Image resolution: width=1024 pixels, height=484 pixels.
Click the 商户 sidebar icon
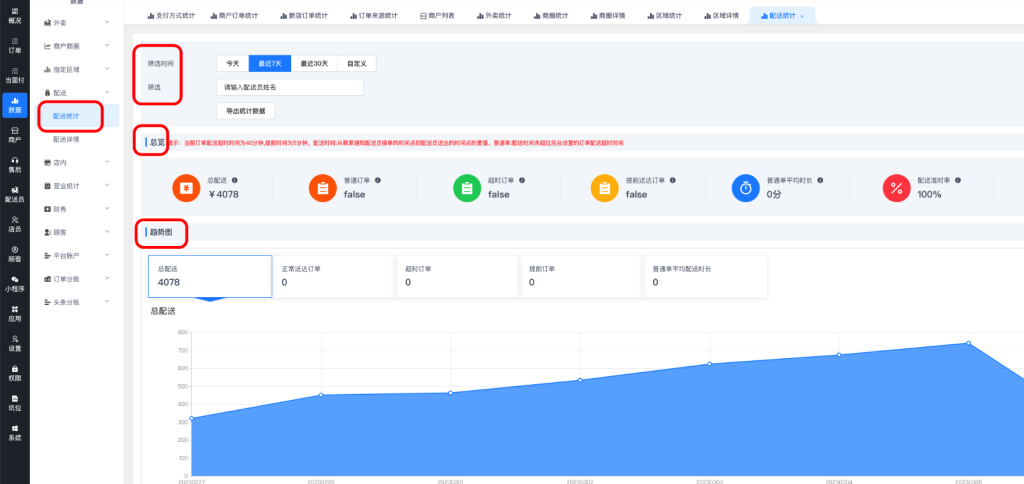pyautogui.click(x=14, y=133)
